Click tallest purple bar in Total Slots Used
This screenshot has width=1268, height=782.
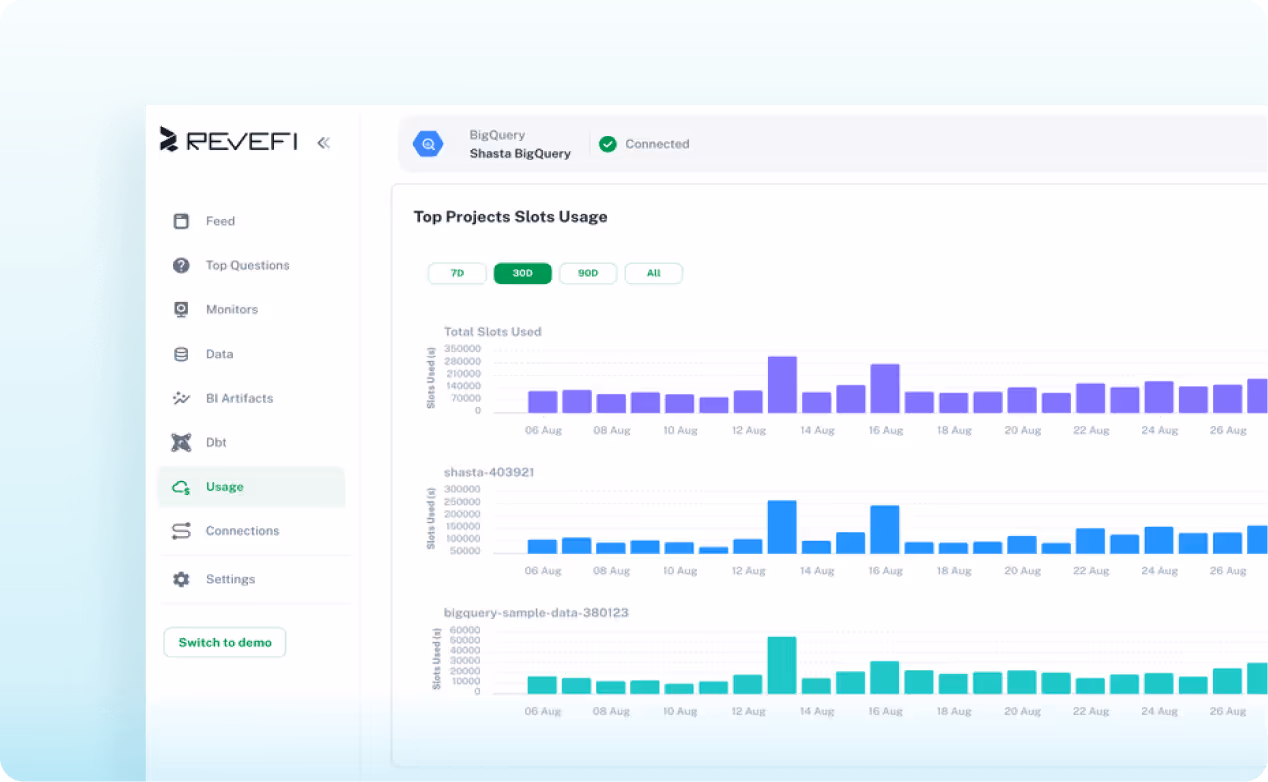(782, 385)
